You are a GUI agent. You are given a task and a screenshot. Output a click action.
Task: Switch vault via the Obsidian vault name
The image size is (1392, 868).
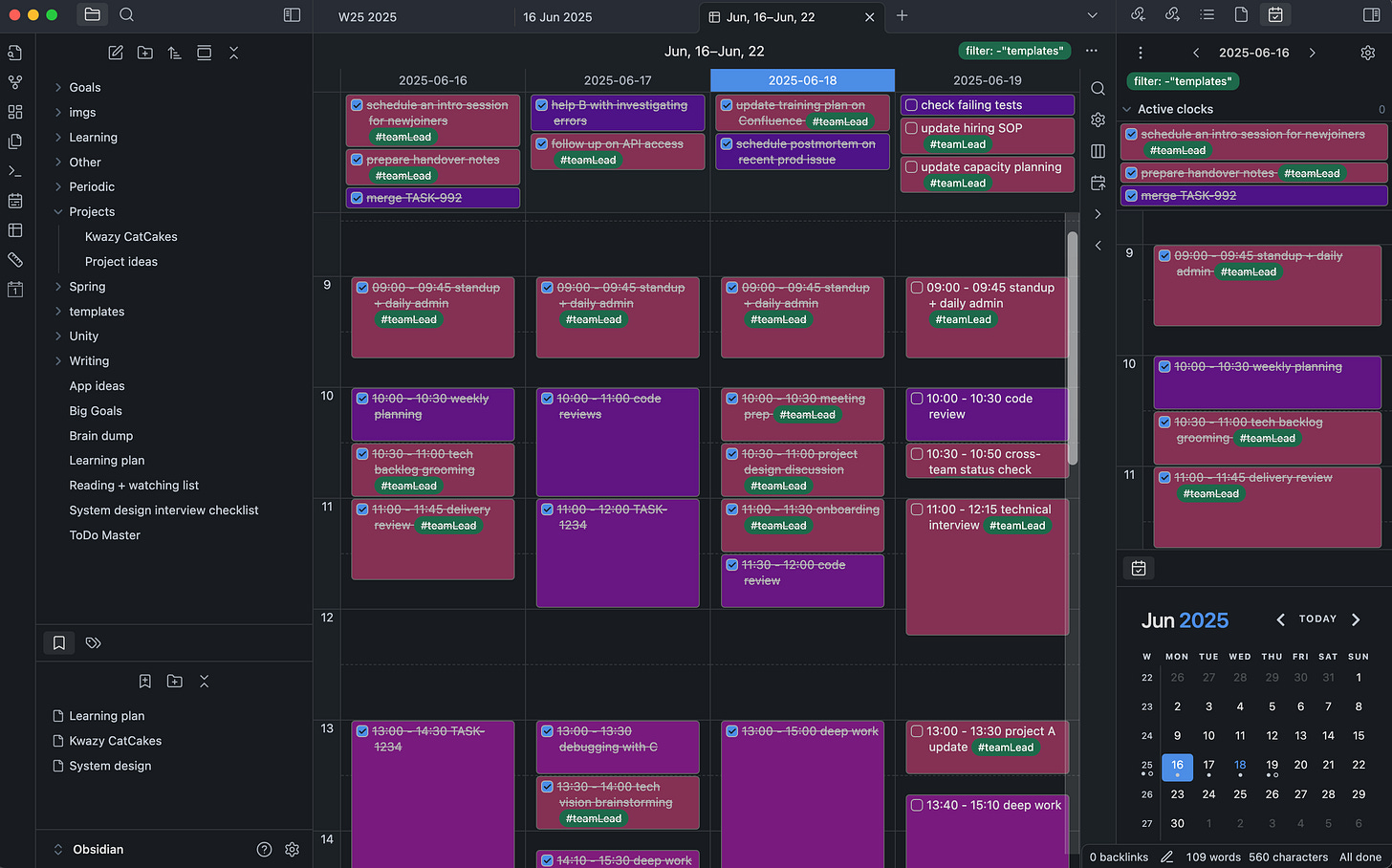click(x=98, y=849)
